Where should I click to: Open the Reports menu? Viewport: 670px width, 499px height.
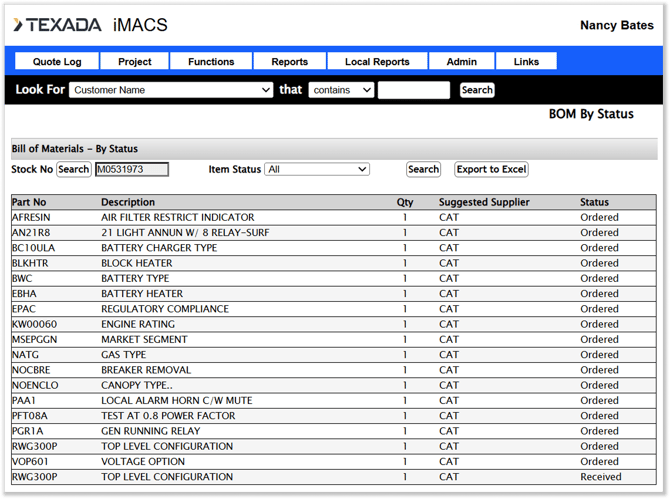pyautogui.click(x=289, y=62)
